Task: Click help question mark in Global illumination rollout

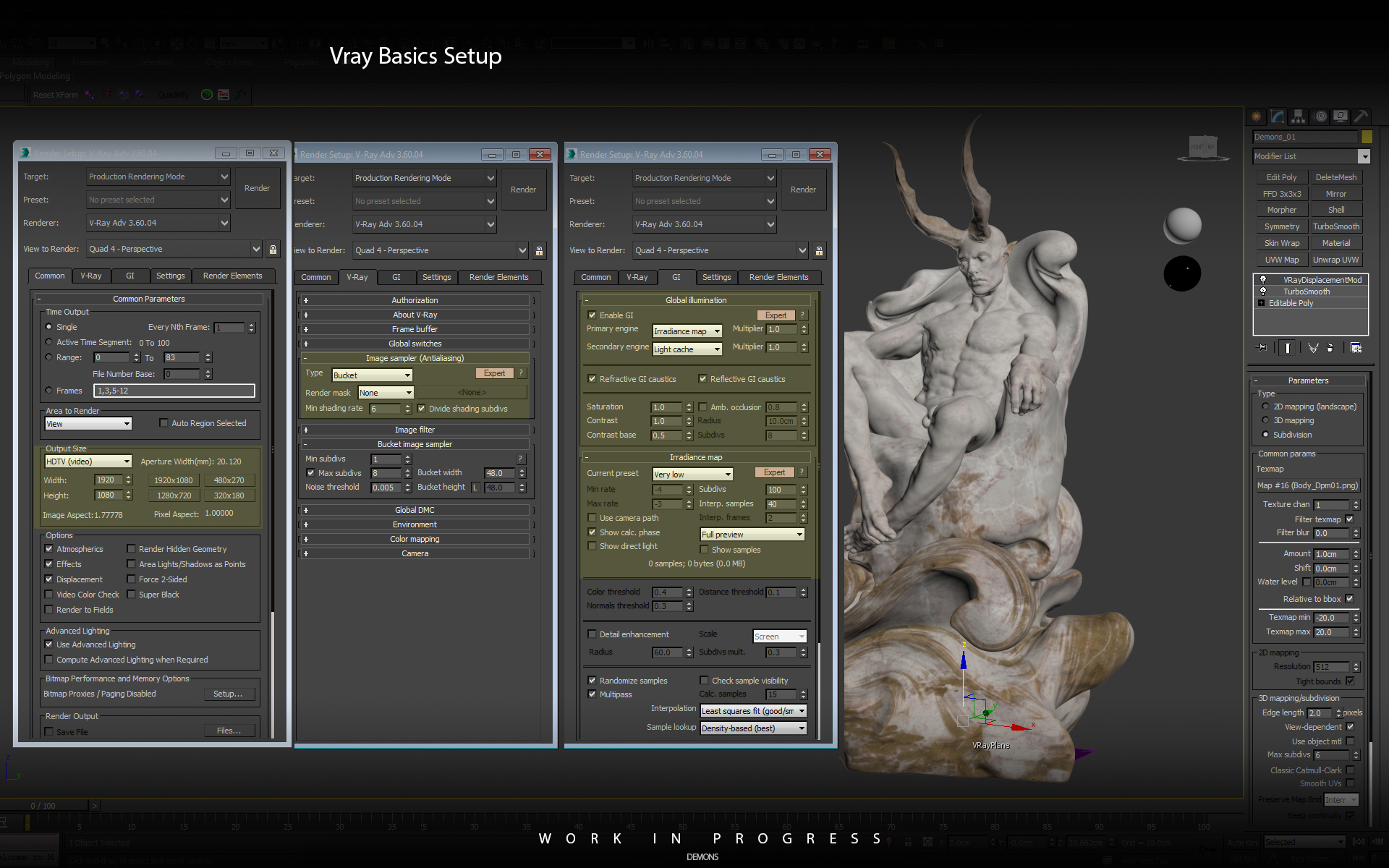Action: tap(802, 315)
